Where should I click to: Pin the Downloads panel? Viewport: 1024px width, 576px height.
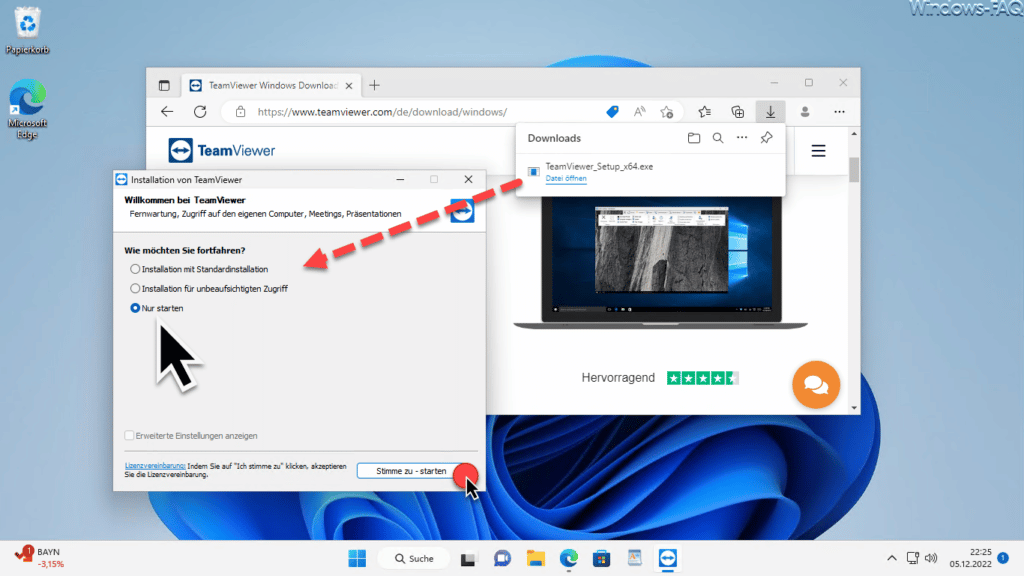point(766,138)
